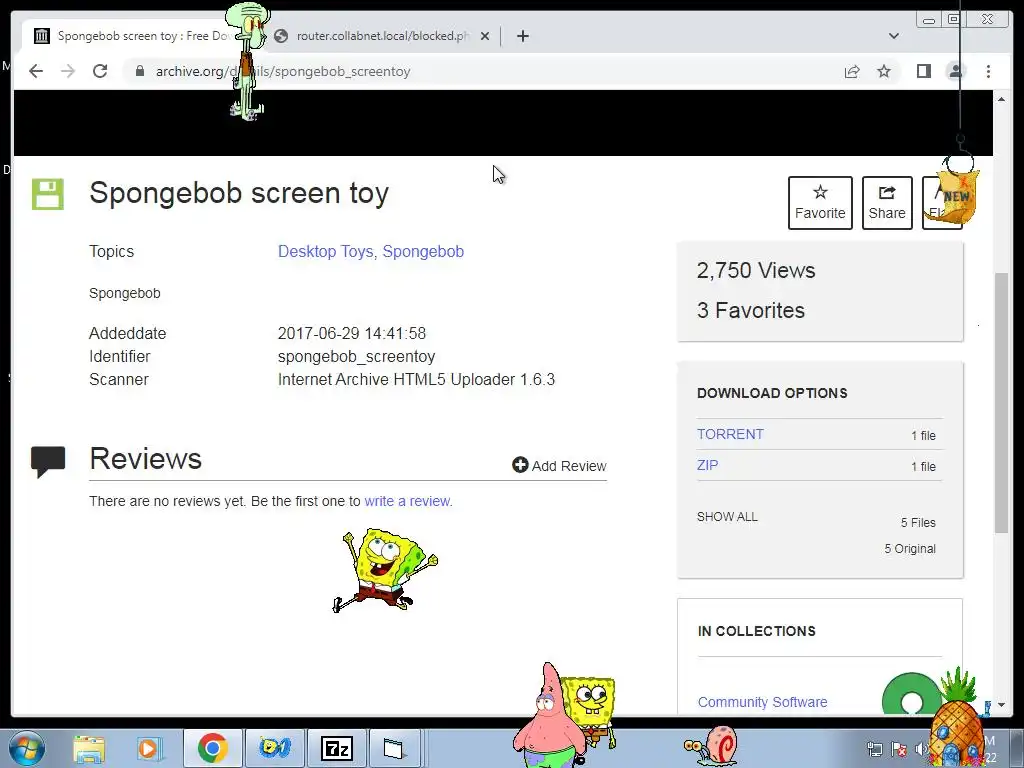Click the network icon in system tray

click(874, 749)
